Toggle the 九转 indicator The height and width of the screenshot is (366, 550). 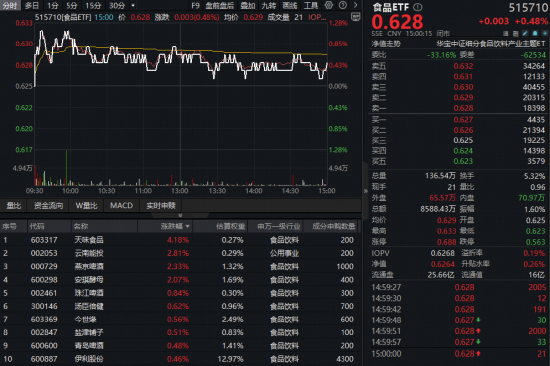tap(269, 5)
